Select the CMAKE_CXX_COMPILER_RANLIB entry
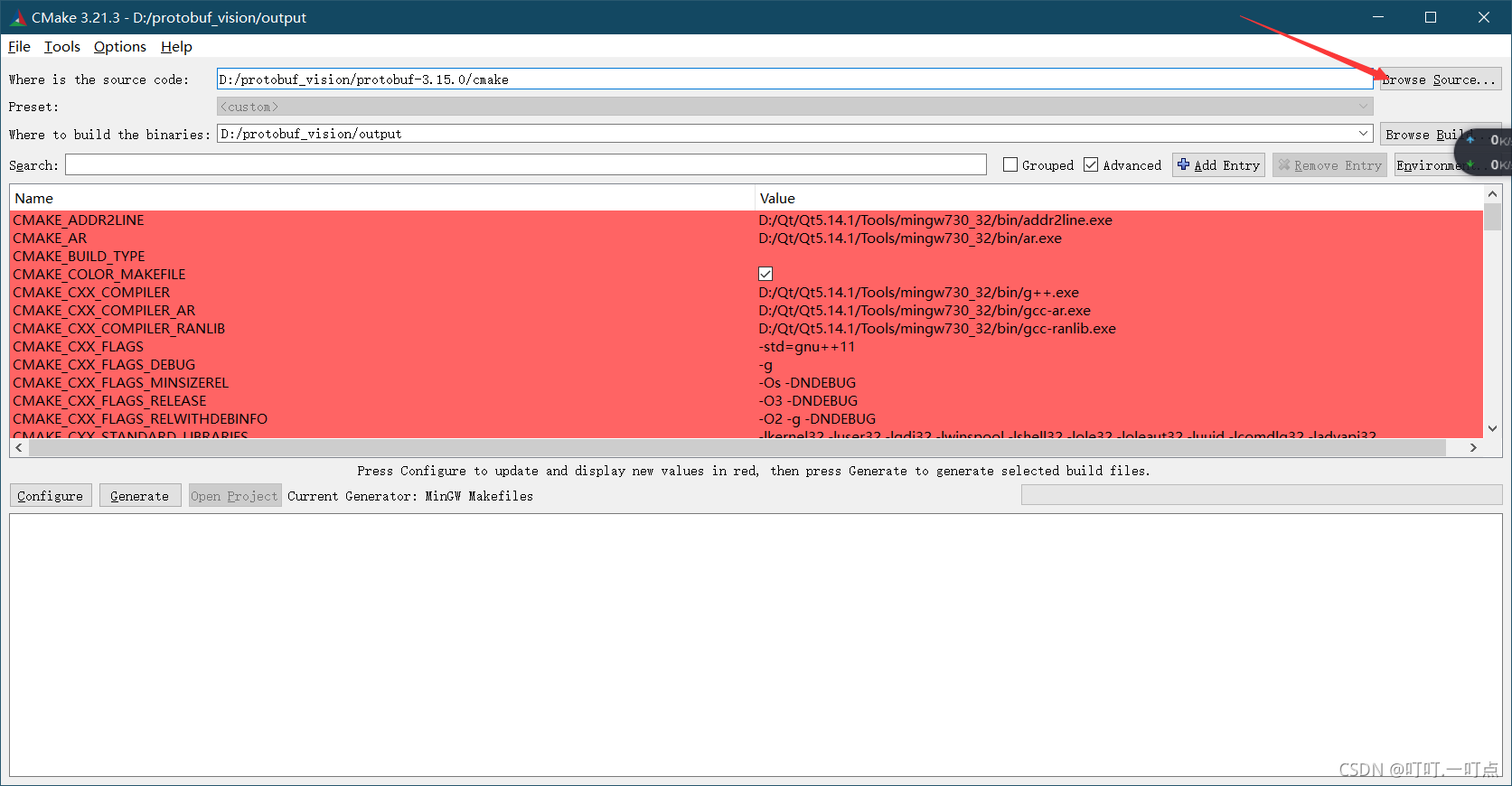This screenshot has height=786, width=1512. (x=118, y=329)
